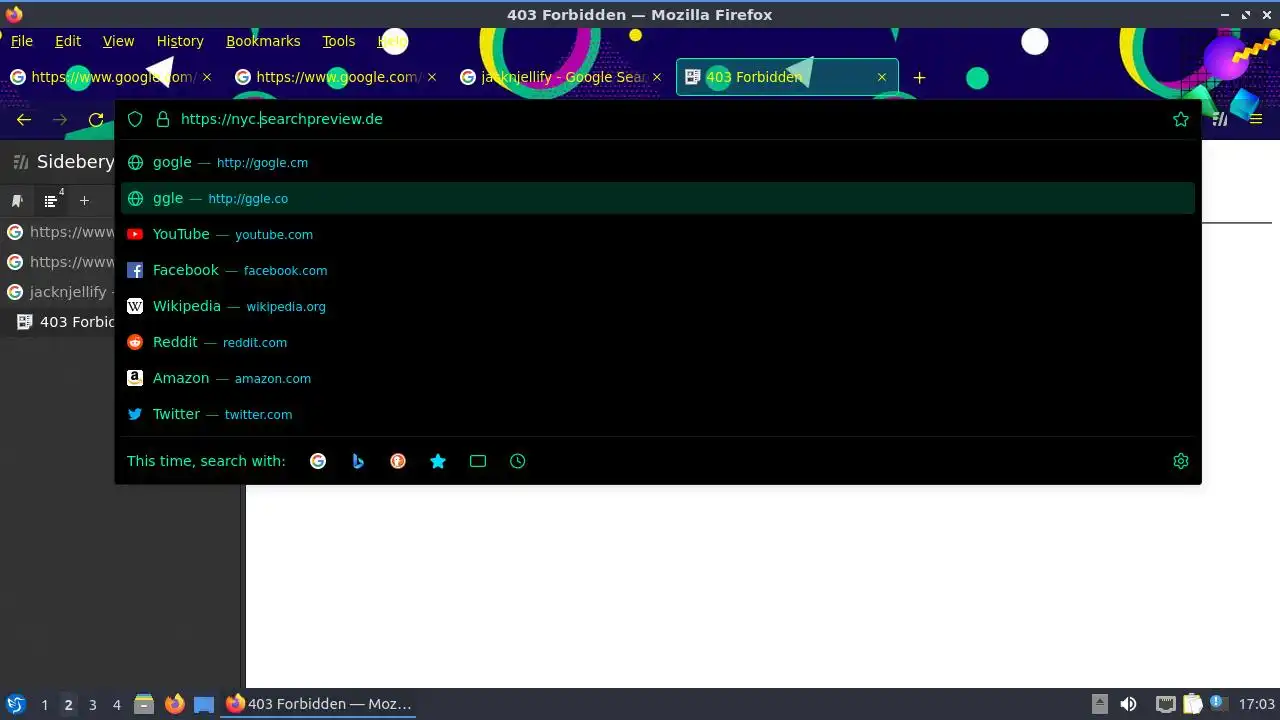Reload the page with the refresh icon
Screen dimensions: 1280x720
pos(96,119)
